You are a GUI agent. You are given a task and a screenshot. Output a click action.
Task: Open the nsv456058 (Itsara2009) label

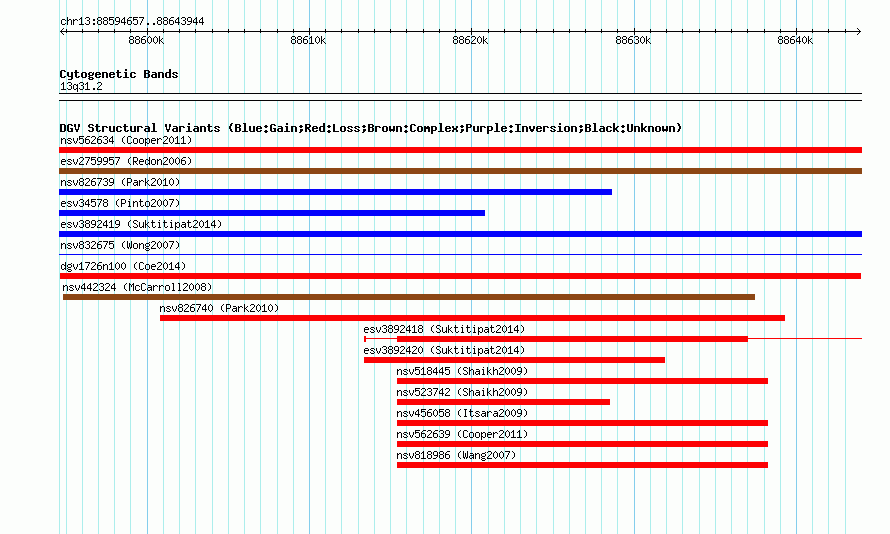point(462,413)
